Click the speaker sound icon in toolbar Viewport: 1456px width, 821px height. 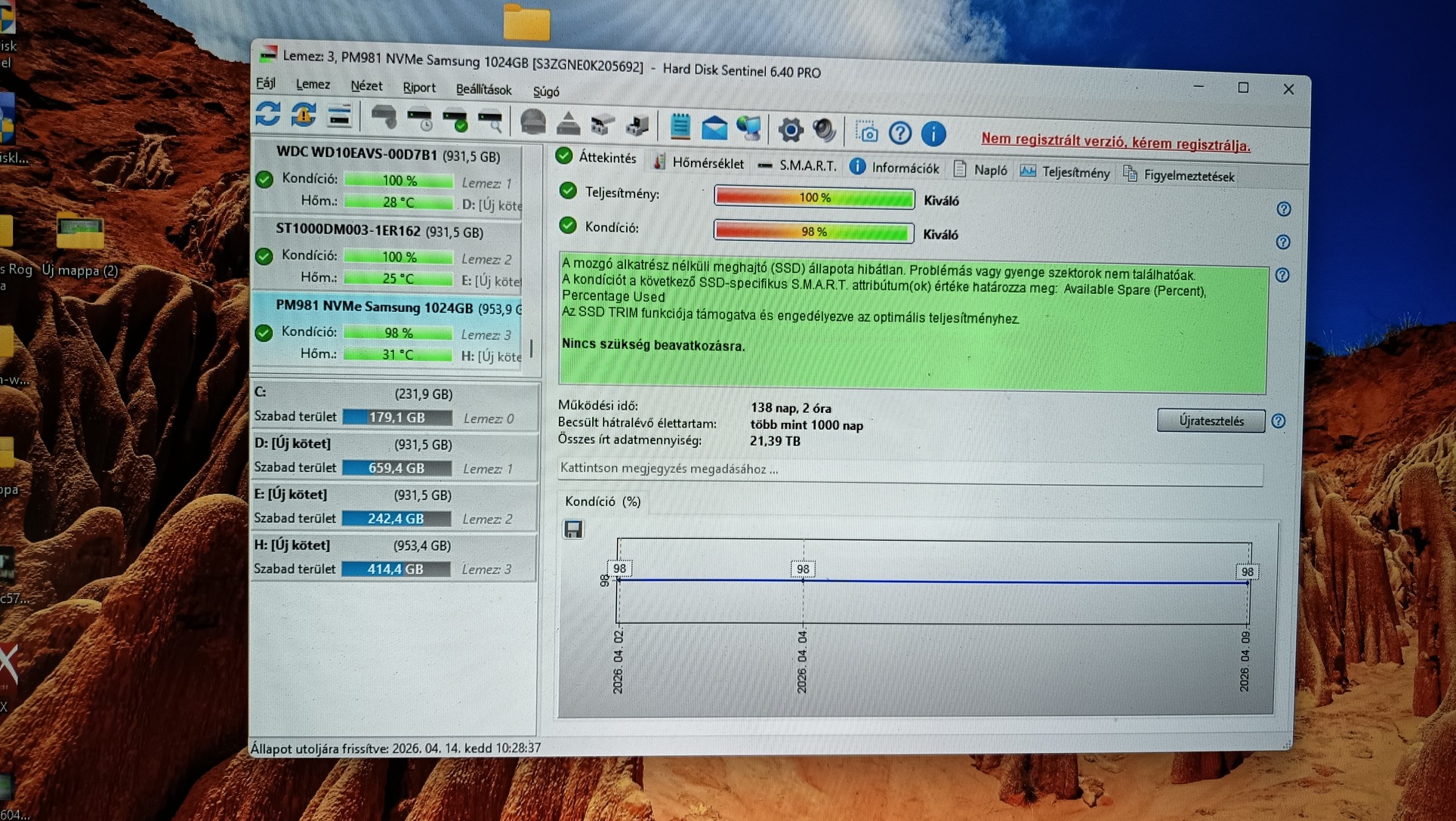tap(825, 131)
